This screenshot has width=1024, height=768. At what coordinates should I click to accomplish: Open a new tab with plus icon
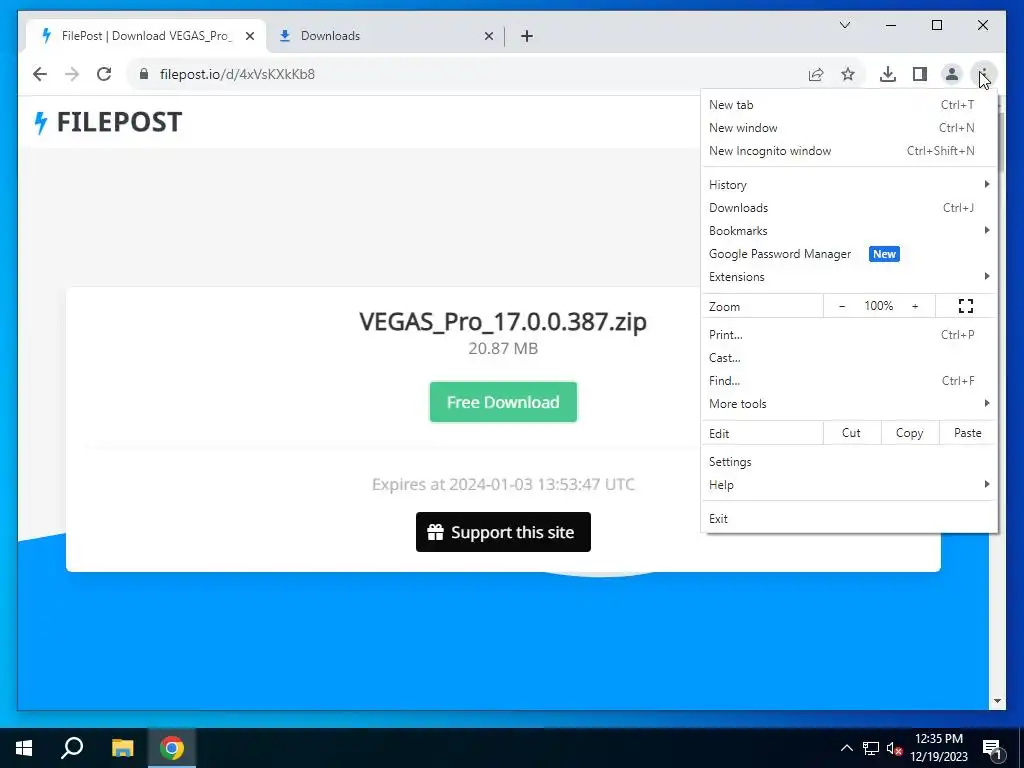pyautogui.click(x=527, y=36)
